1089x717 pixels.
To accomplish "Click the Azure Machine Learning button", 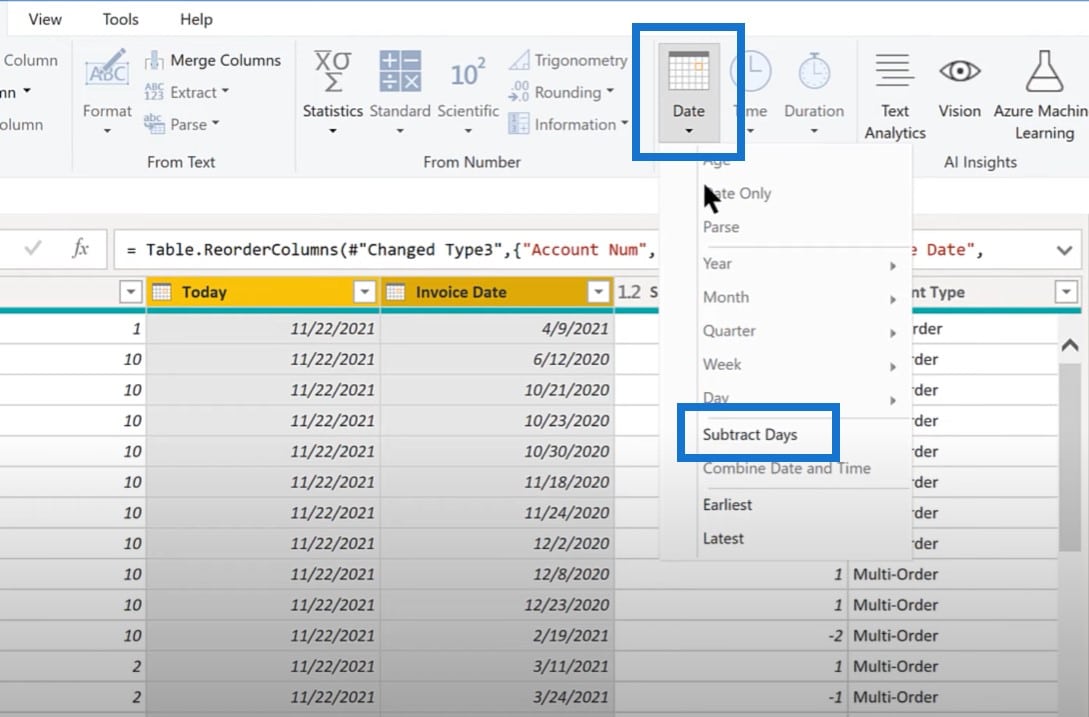I will point(1041,96).
